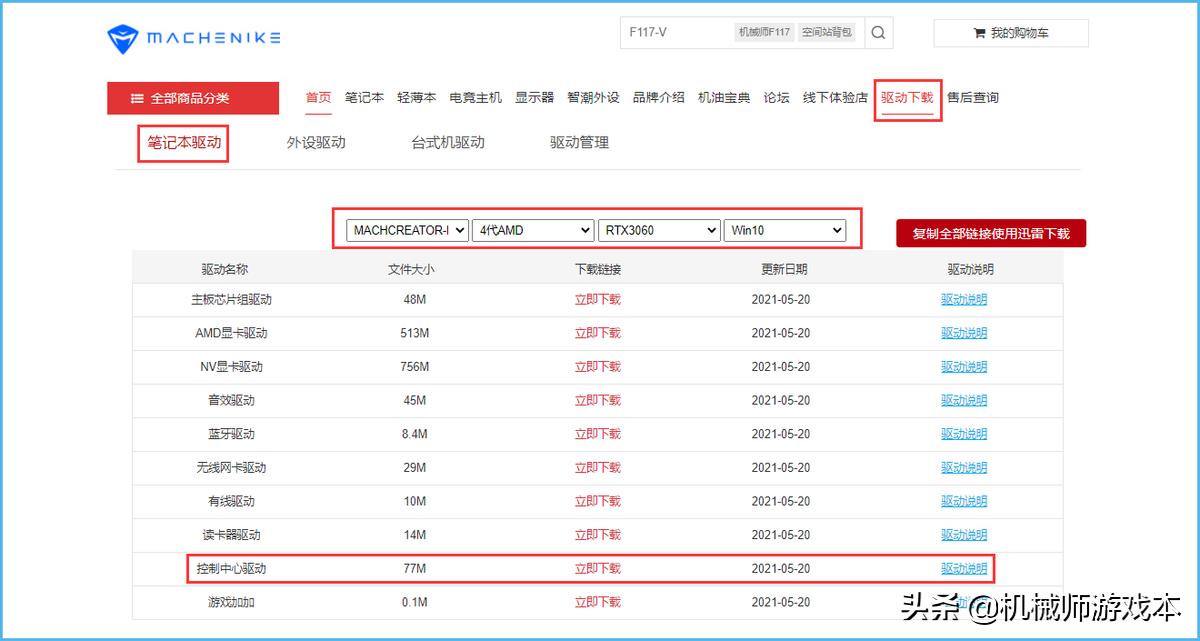Click 立即下载 for 主板芯片组驱动
The height and width of the screenshot is (641, 1200).
pos(597,299)
